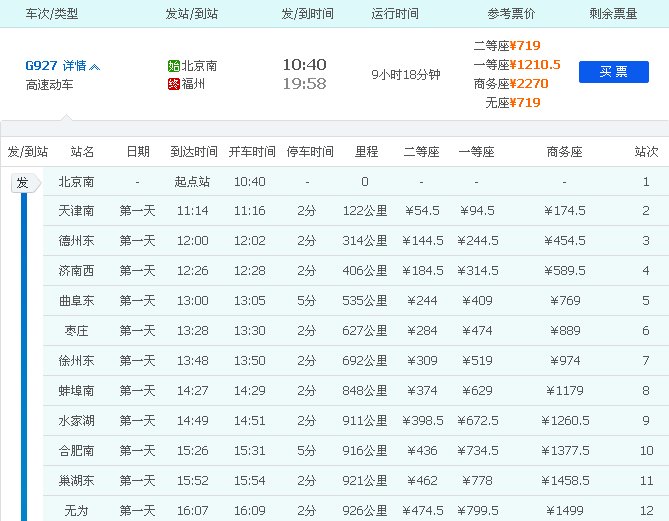Click the 19:58 arrival time

pyautogui.click(x=305, y=84)
